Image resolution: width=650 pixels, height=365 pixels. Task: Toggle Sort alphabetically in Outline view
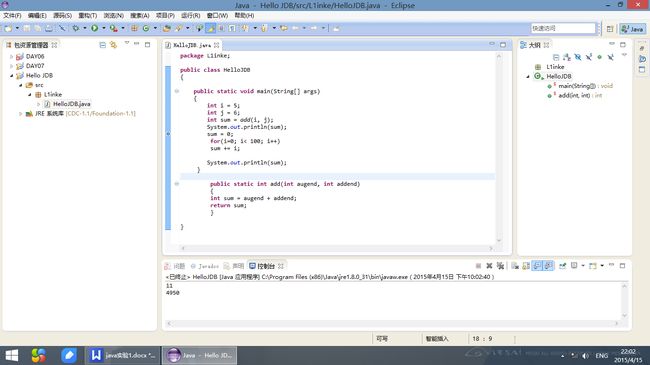click(x=567, y=57)
